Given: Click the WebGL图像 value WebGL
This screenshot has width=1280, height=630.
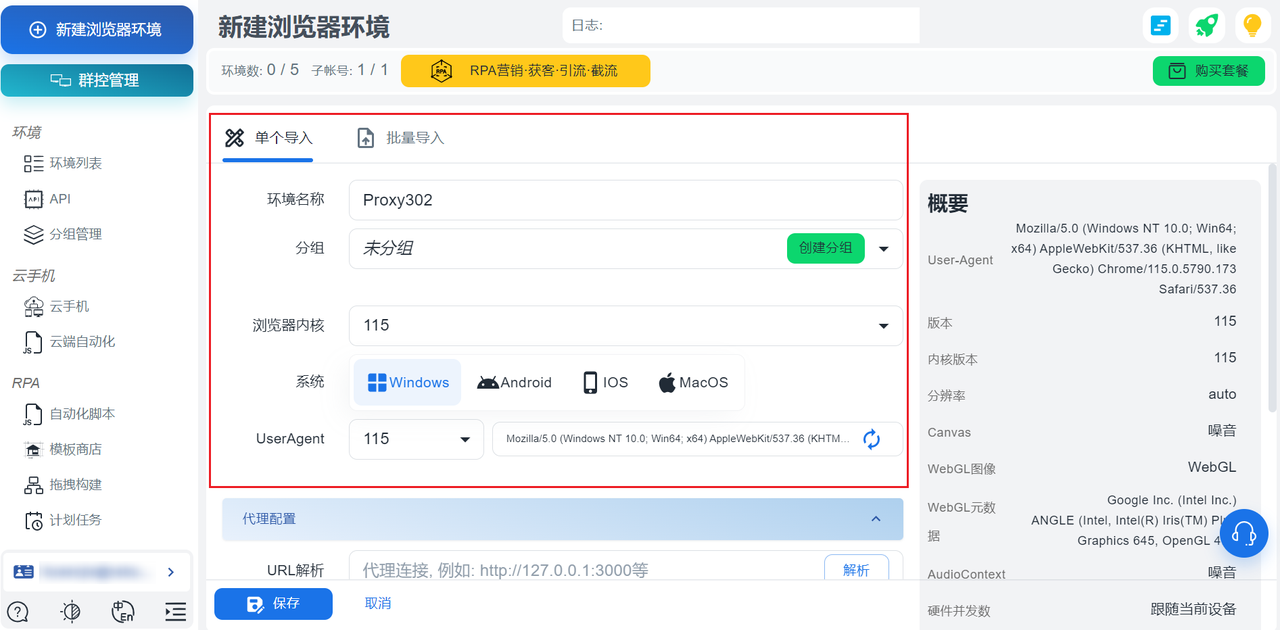Looking at the screenshot, I should (x=1212, y=467).
